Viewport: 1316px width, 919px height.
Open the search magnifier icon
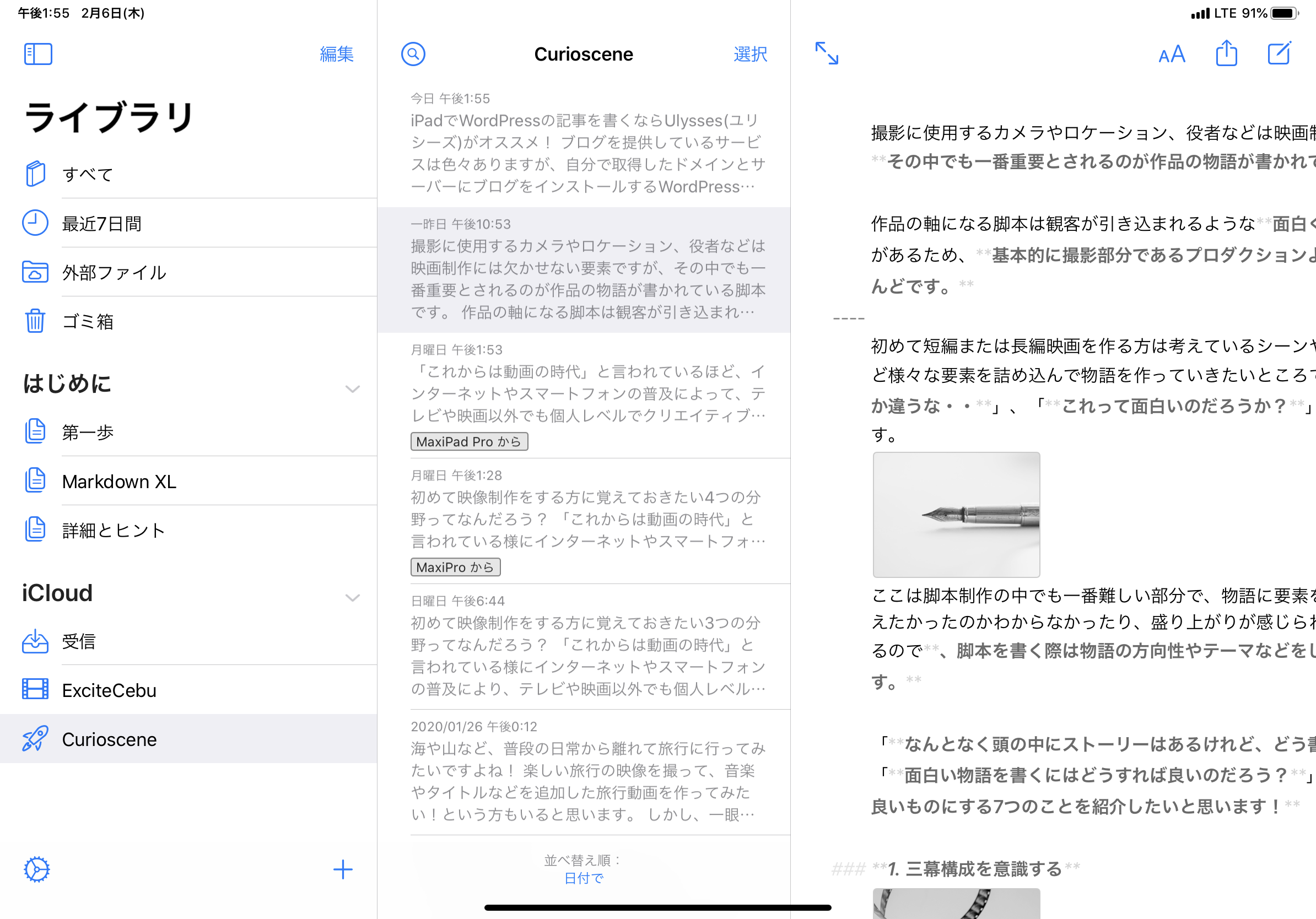tap(413, 54)
